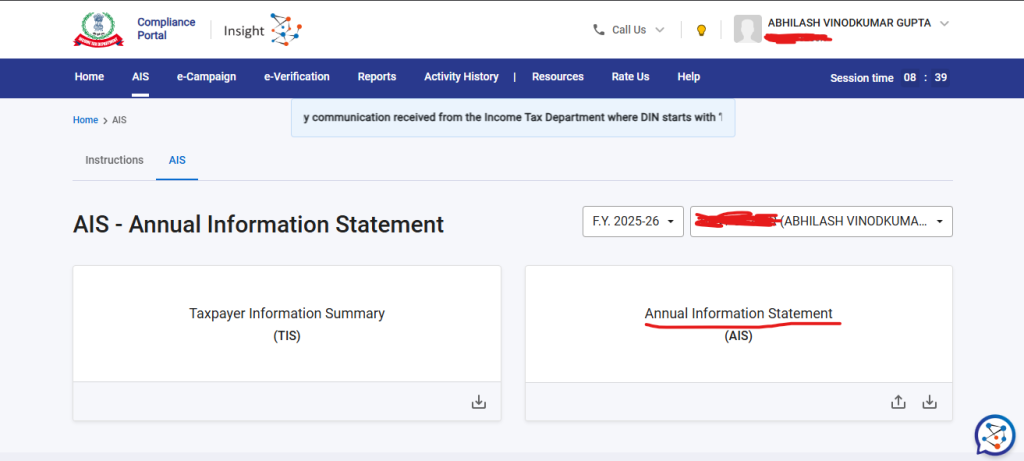Click upload icon on AIS card
This screenshot has width=1024, height=461.
click(899, 402)
